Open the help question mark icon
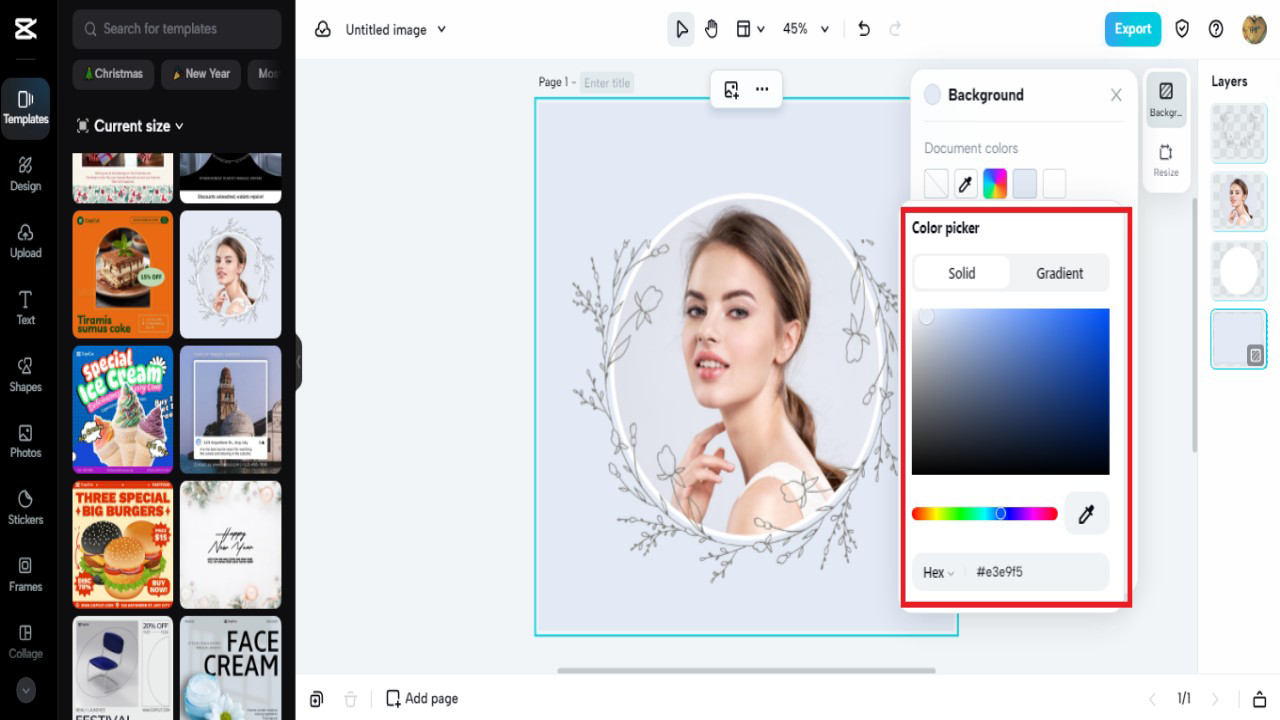This screenshot has height=720, width=1280. (x=1216, y=29)
